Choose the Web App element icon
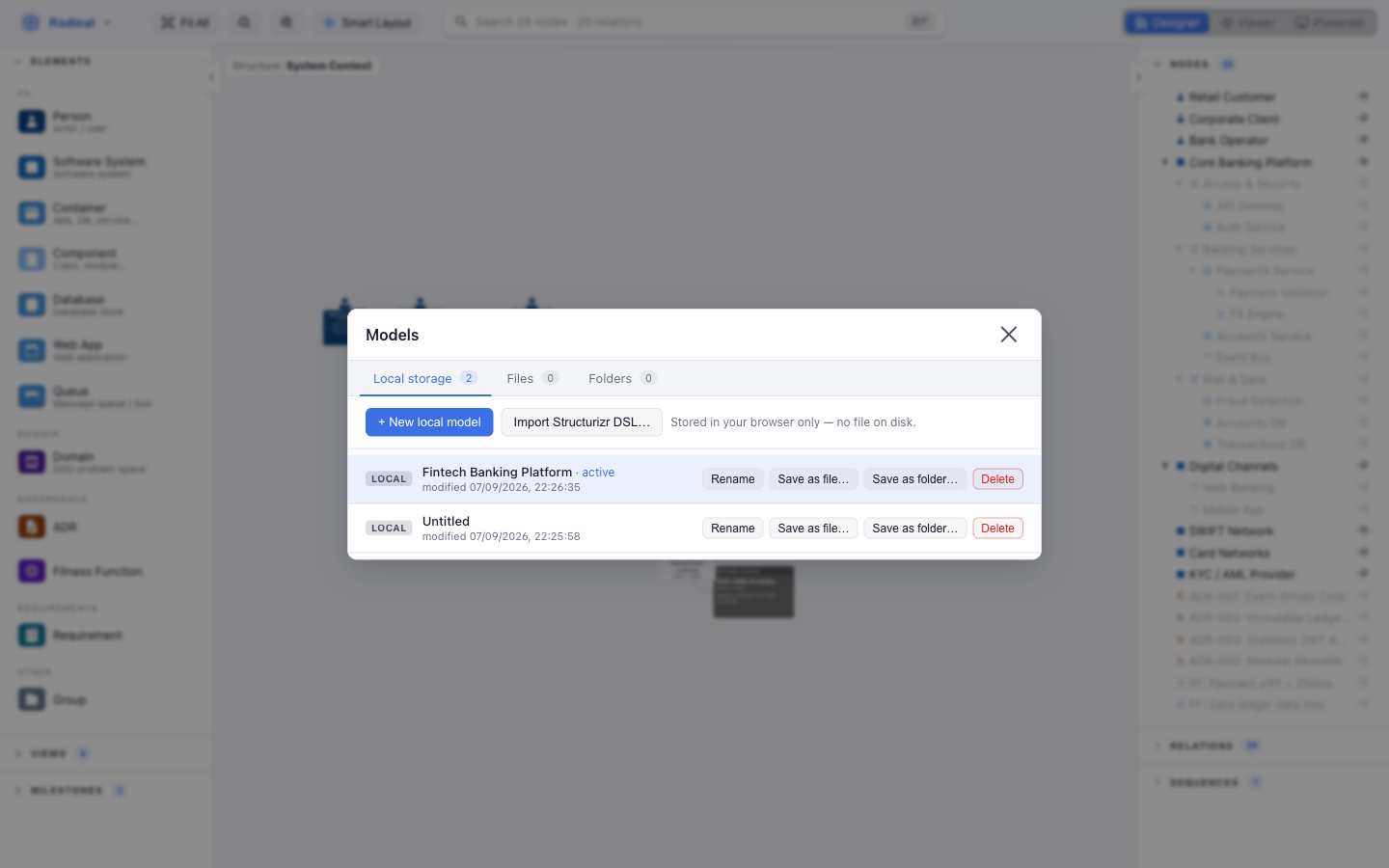 pyautogui.click(x=32, y=350)
